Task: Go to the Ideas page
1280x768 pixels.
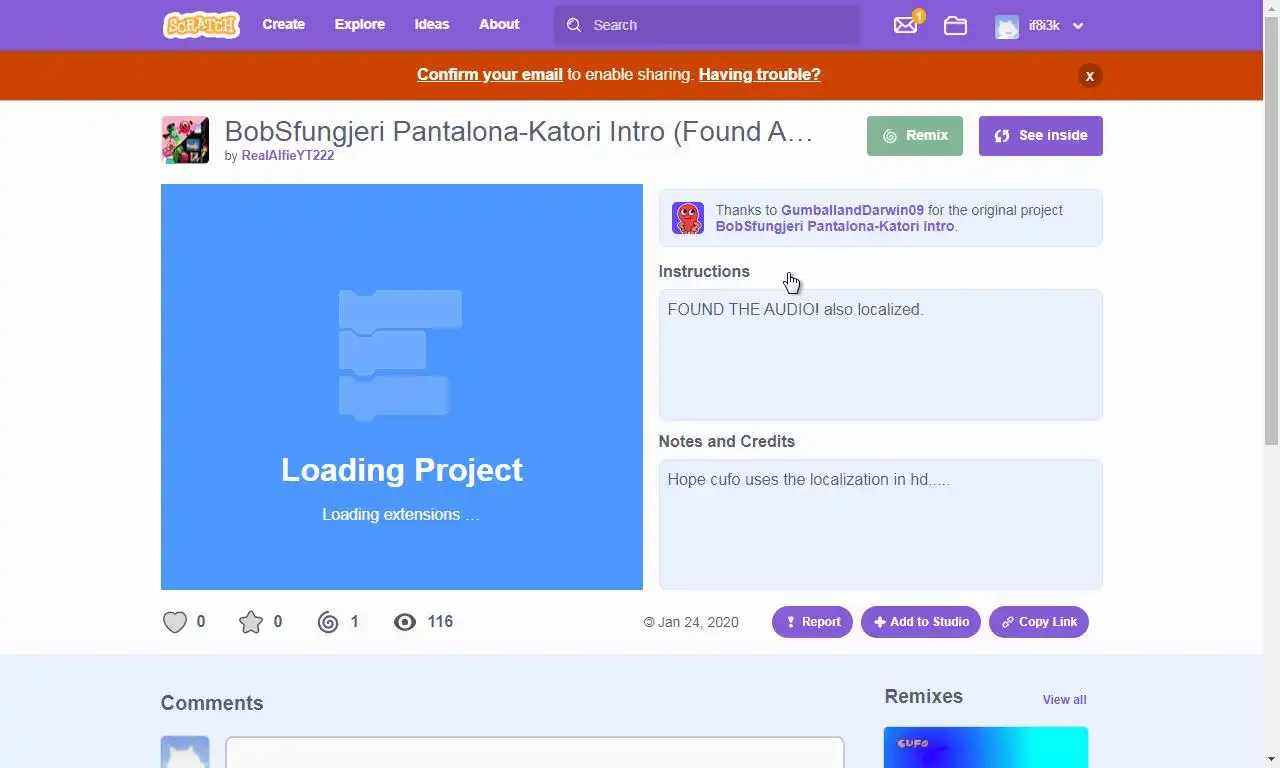Action: coord(432,24)
